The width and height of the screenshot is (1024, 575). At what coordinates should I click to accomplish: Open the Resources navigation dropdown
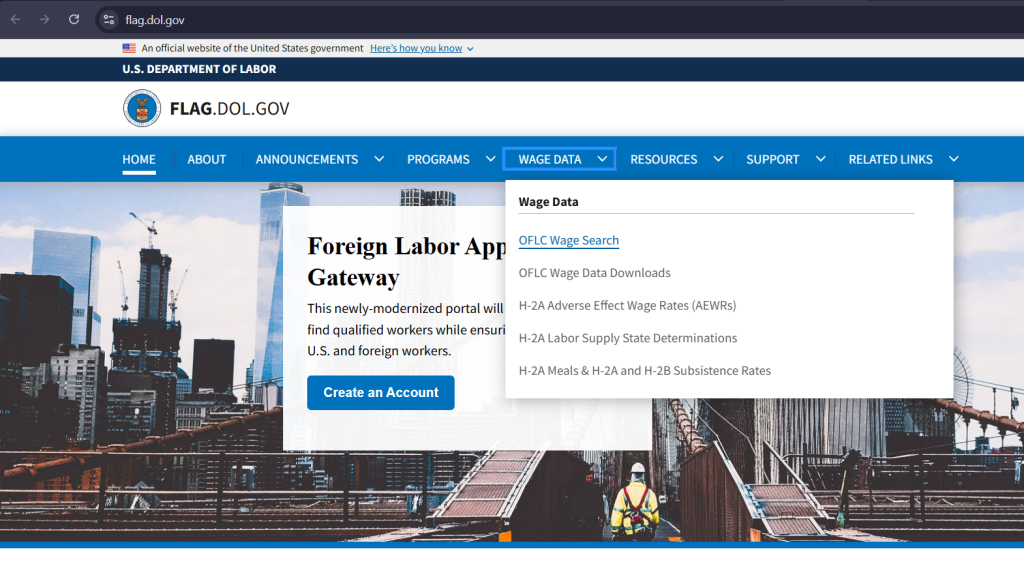[x=664, y=159]
